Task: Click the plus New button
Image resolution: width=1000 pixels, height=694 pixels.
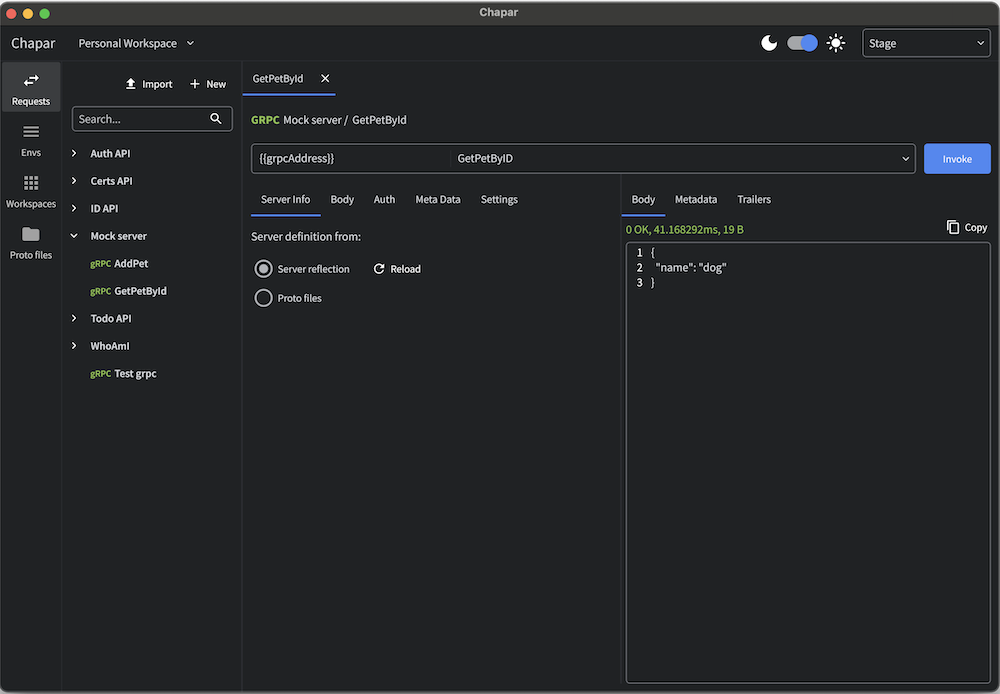Action: click(x=208, y=84)
